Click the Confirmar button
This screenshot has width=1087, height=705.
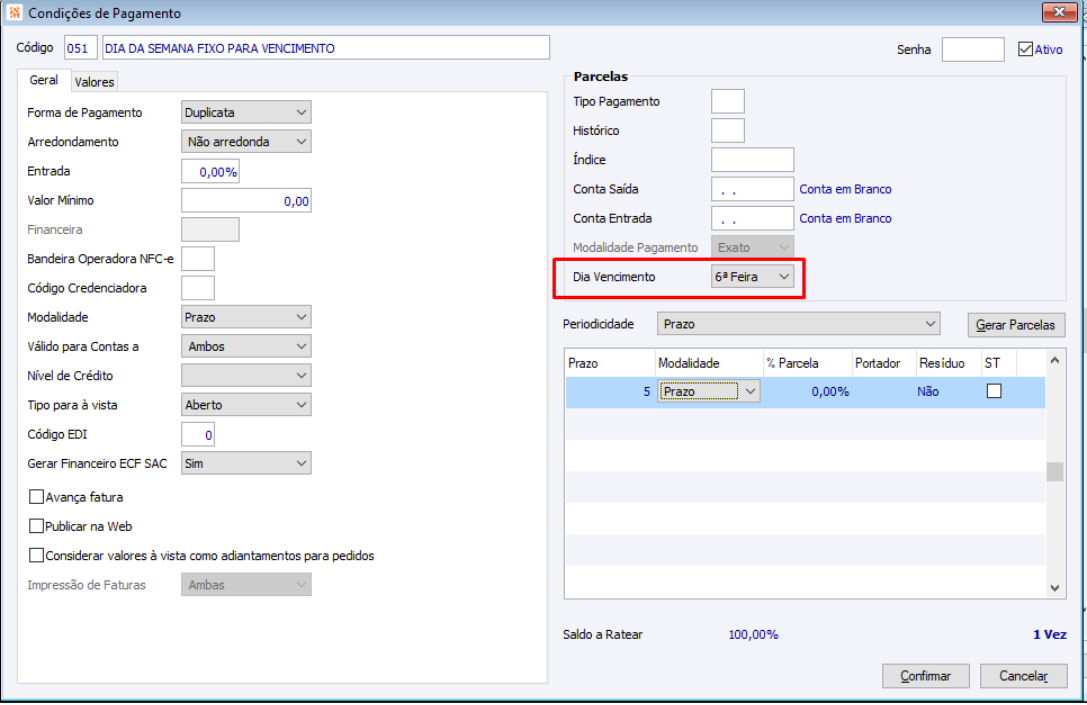point(925,676)
